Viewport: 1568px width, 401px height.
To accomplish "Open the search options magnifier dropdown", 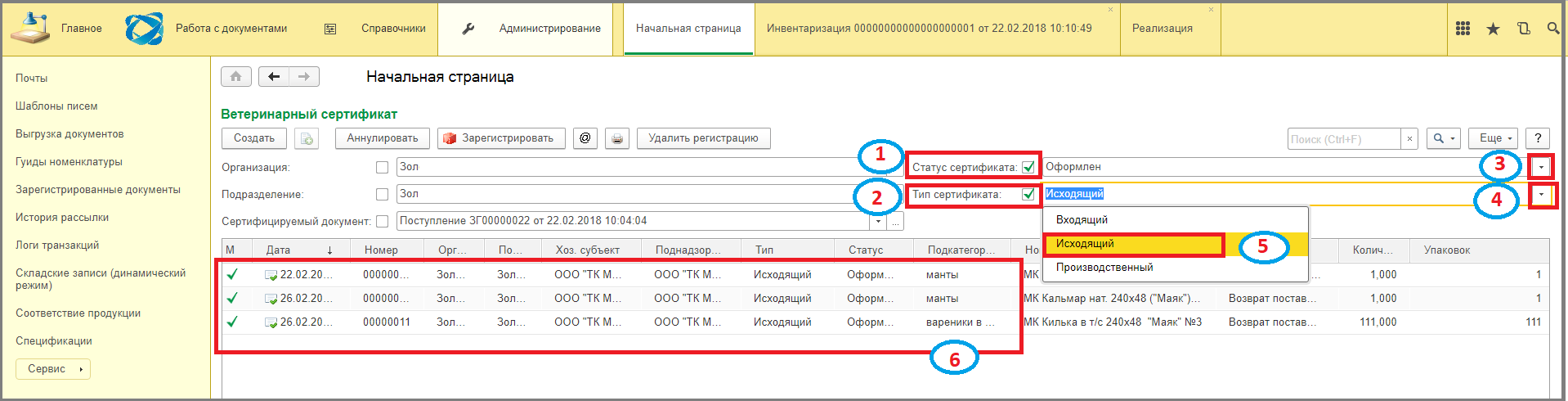I will [x=1444, y=138].
